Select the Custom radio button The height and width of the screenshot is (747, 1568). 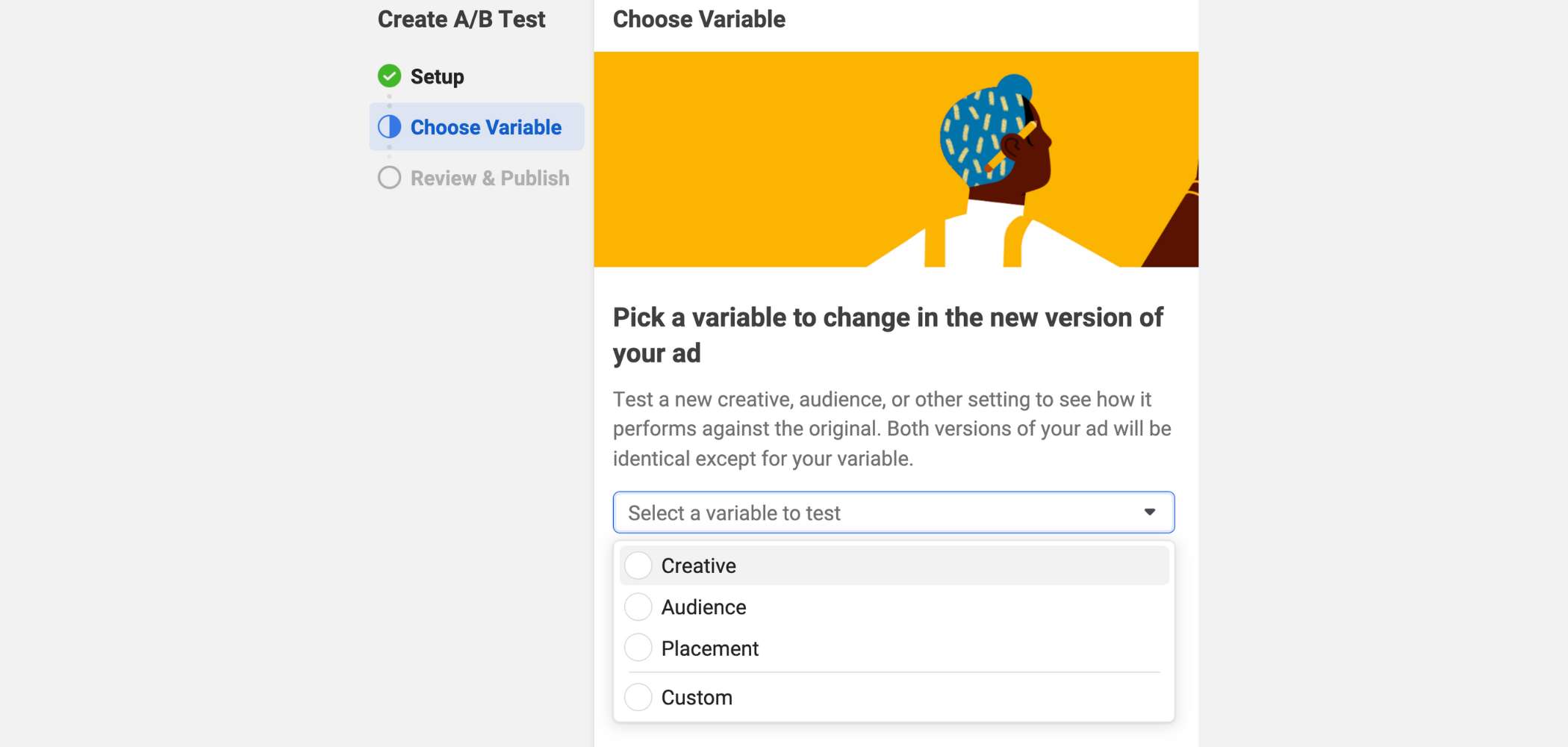[x=638, y=697]
